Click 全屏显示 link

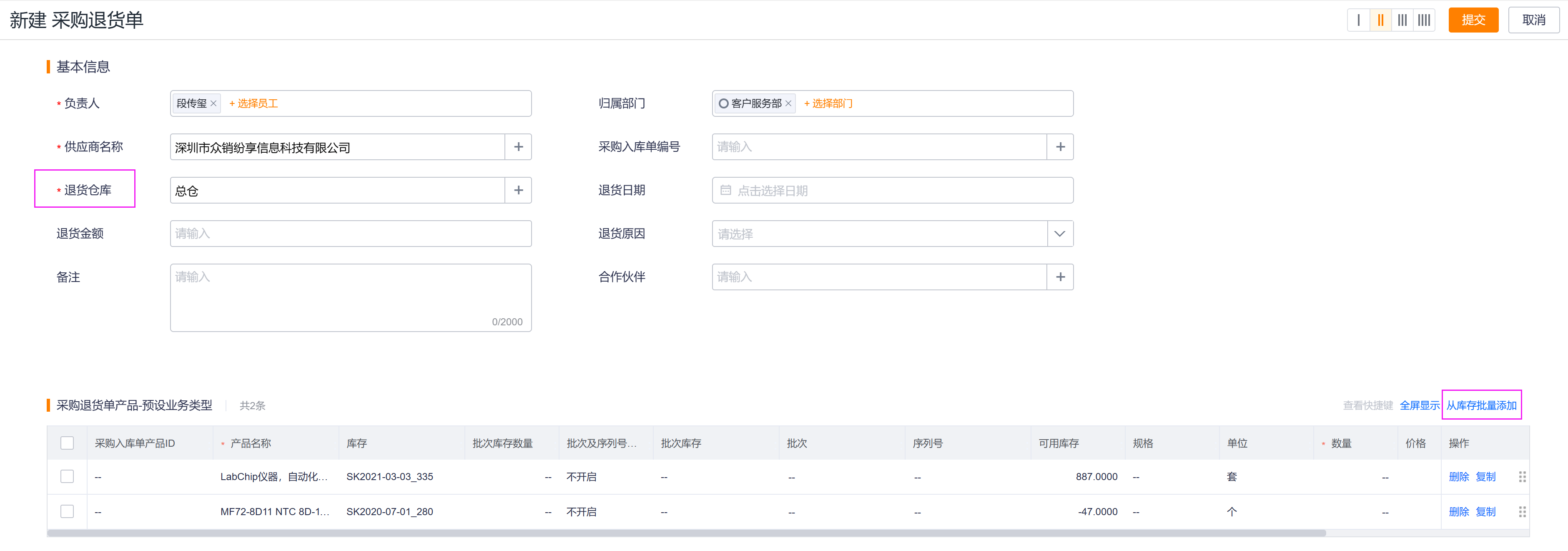(1419, 405)
